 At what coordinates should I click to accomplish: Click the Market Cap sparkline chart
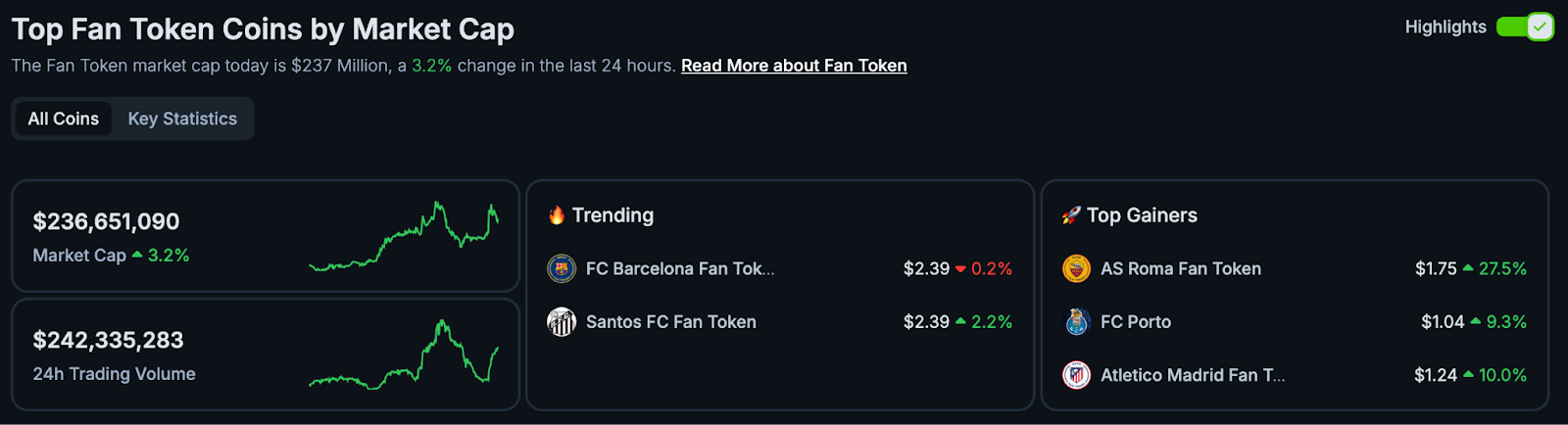point(404,237)
